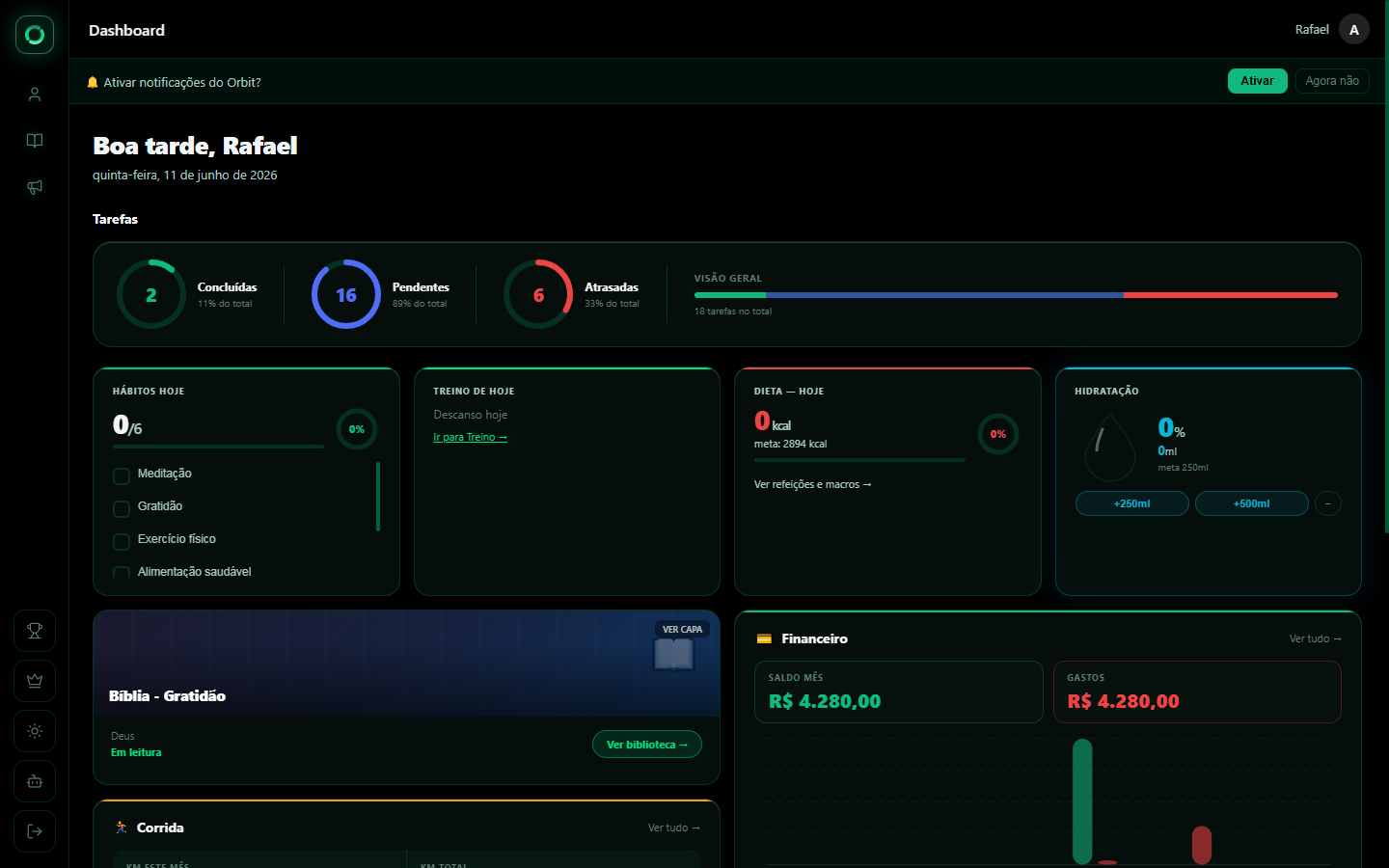Open Ver biblioteca button
Screen dimensions: 1389x868
646,745
